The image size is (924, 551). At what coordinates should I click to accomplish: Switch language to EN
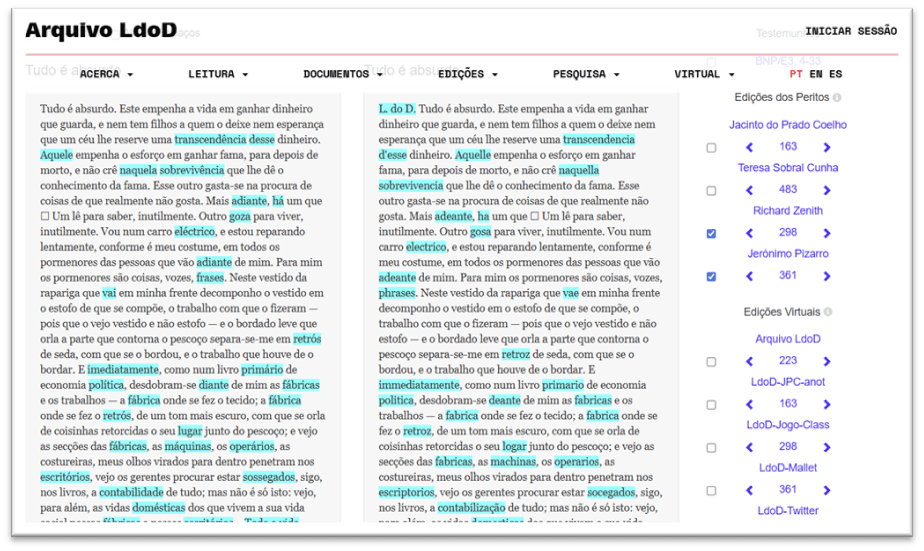(x=816, y=74)
